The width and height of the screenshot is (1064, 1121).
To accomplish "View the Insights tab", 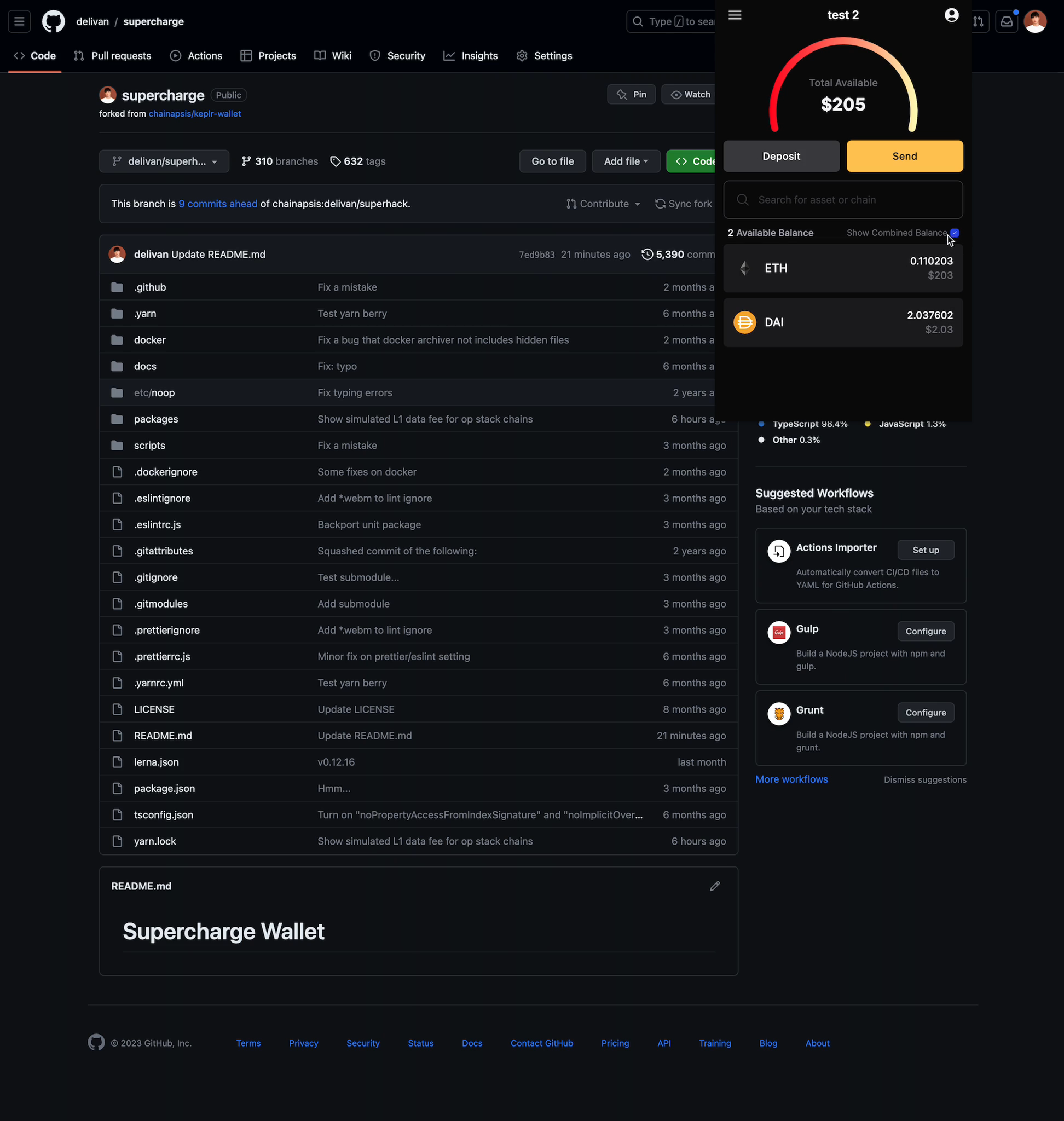I will 471,56.
